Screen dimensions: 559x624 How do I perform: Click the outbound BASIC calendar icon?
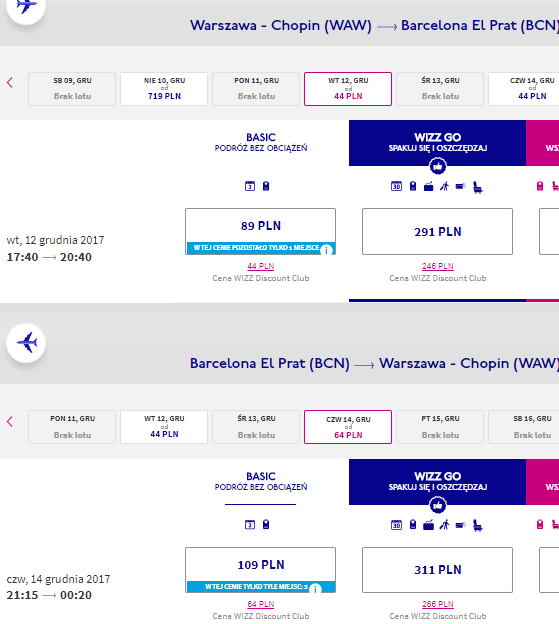[250, 186]
